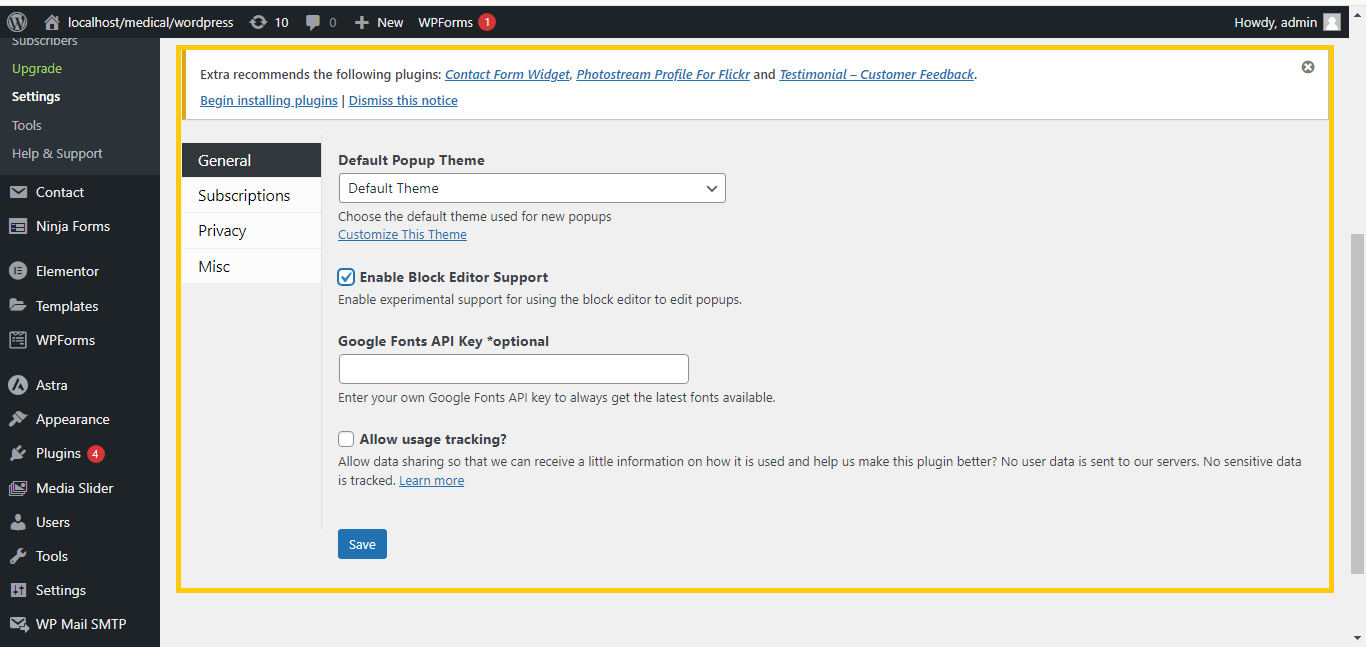
Task: Enable the Allow usage tracking checkbox
Action: tap(346, 439)
